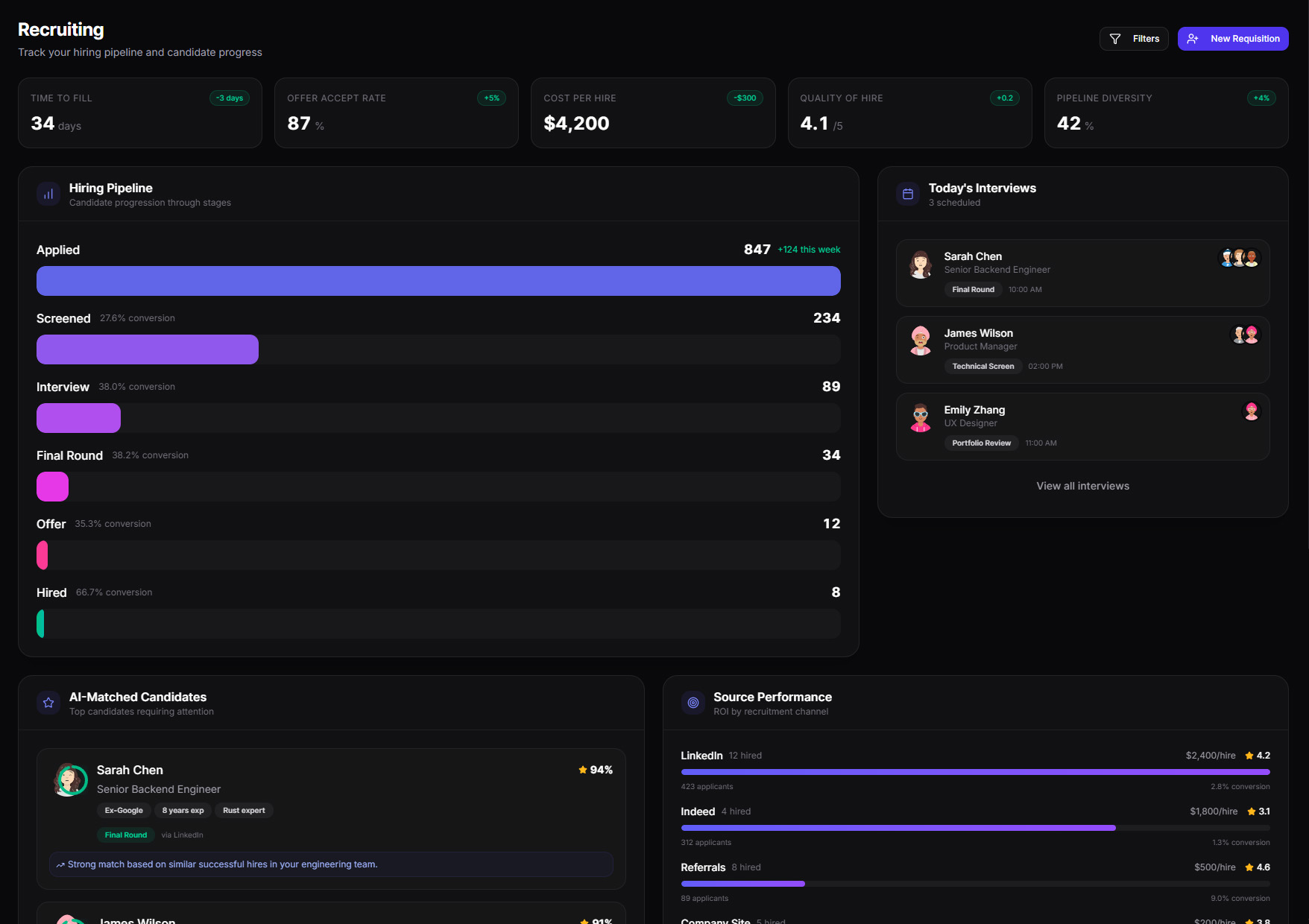Toggle the Rust expert skill tag
Screen dimensions: 1309x924
tap(244, 810)
